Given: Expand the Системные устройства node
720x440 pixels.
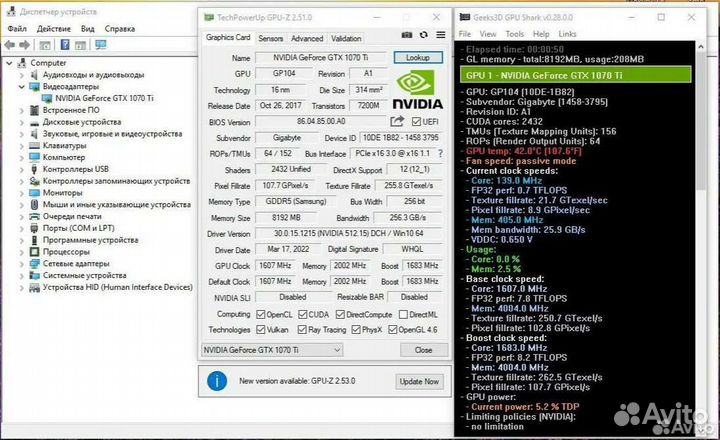Looking at the screenshot, I should [22, 276].
